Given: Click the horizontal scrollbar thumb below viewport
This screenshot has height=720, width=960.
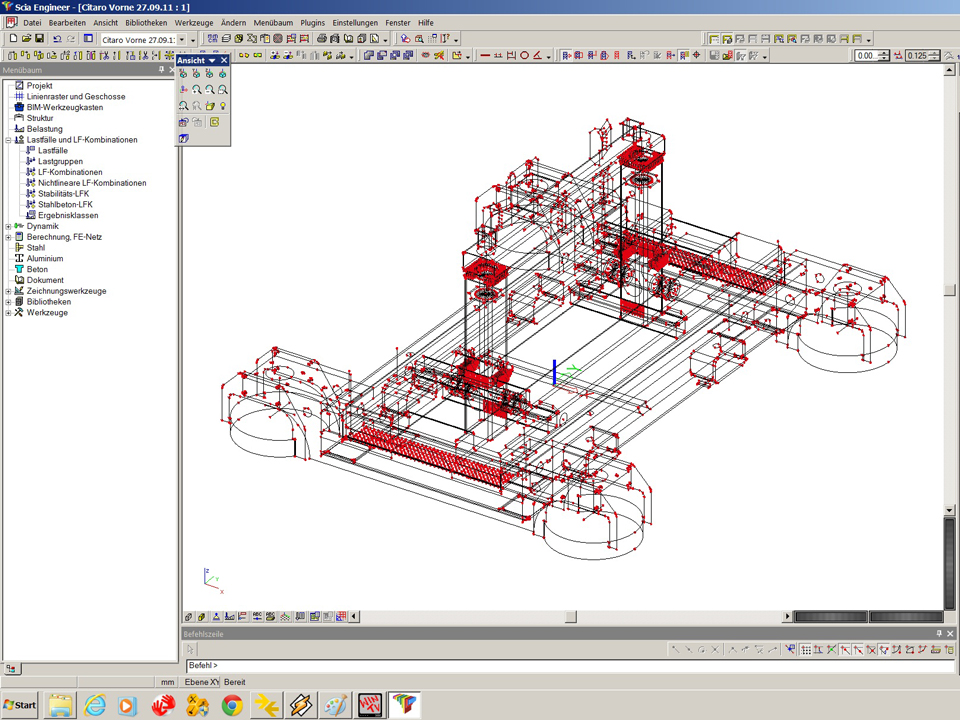Looking at the screenshot, I should pos(571,617).
